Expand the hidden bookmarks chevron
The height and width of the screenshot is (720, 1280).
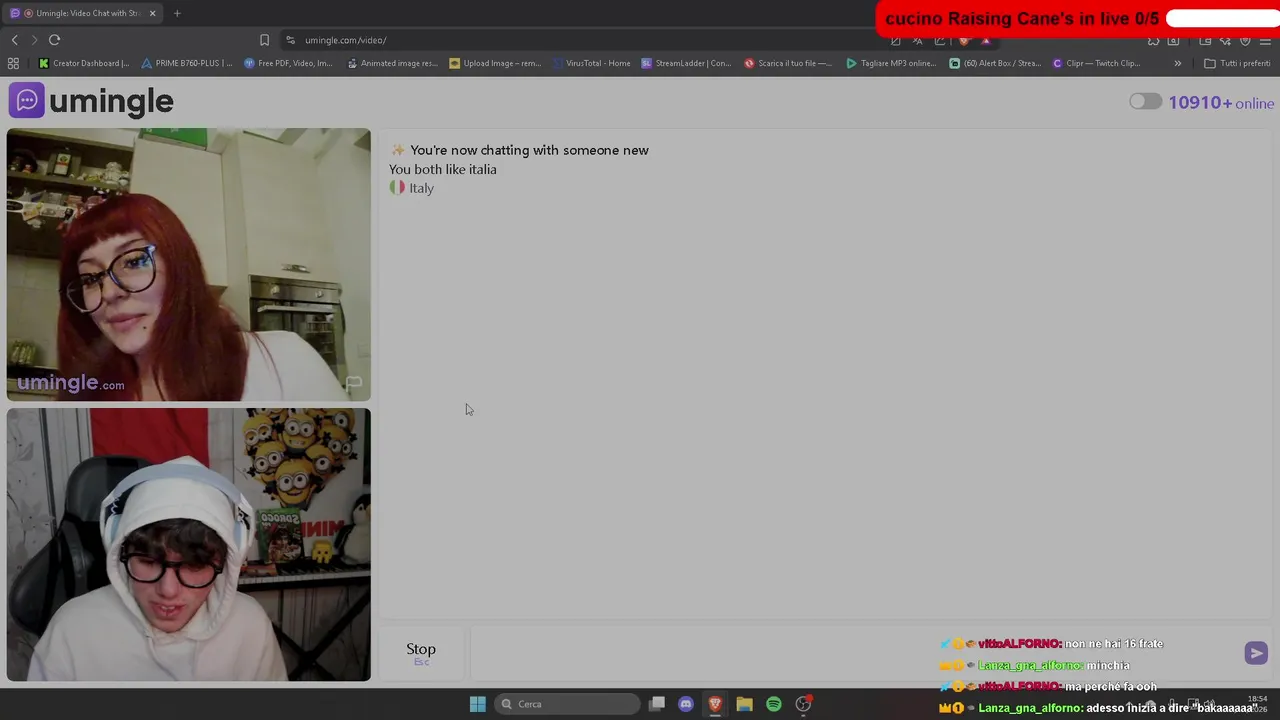click(x=1177, y=63)
